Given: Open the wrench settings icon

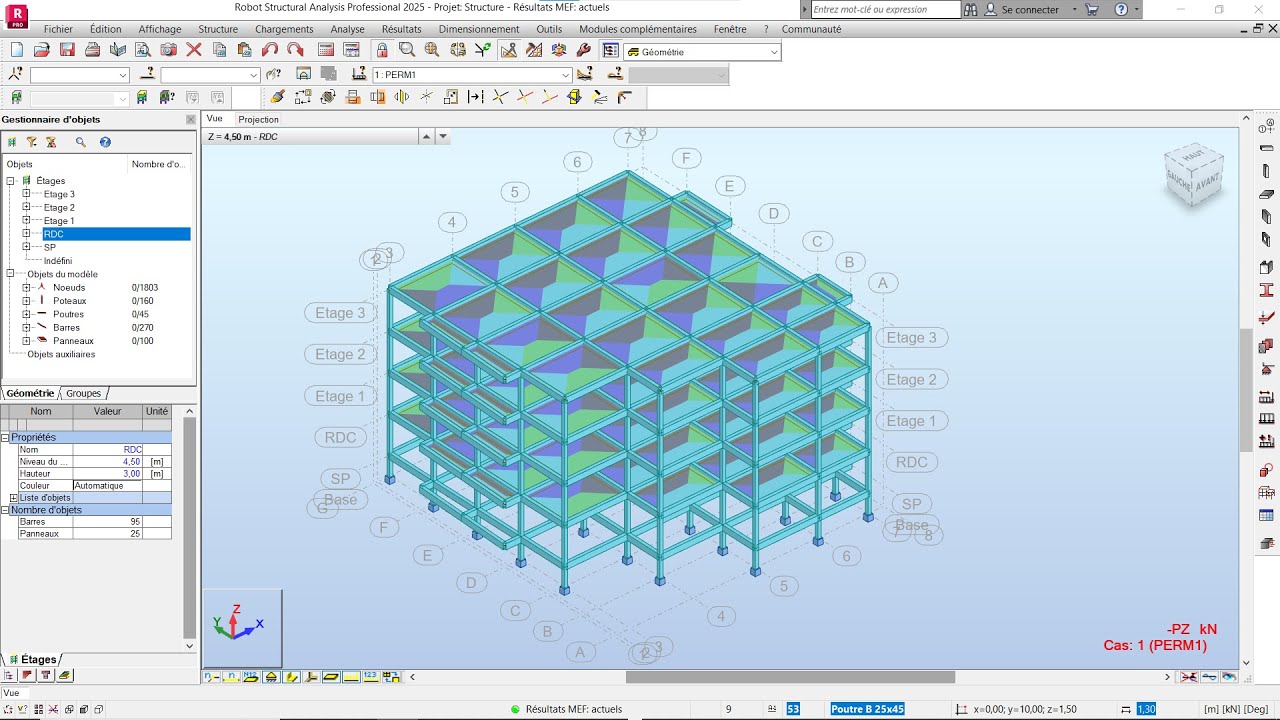Looking at the screenshot, I should [584, 50].
